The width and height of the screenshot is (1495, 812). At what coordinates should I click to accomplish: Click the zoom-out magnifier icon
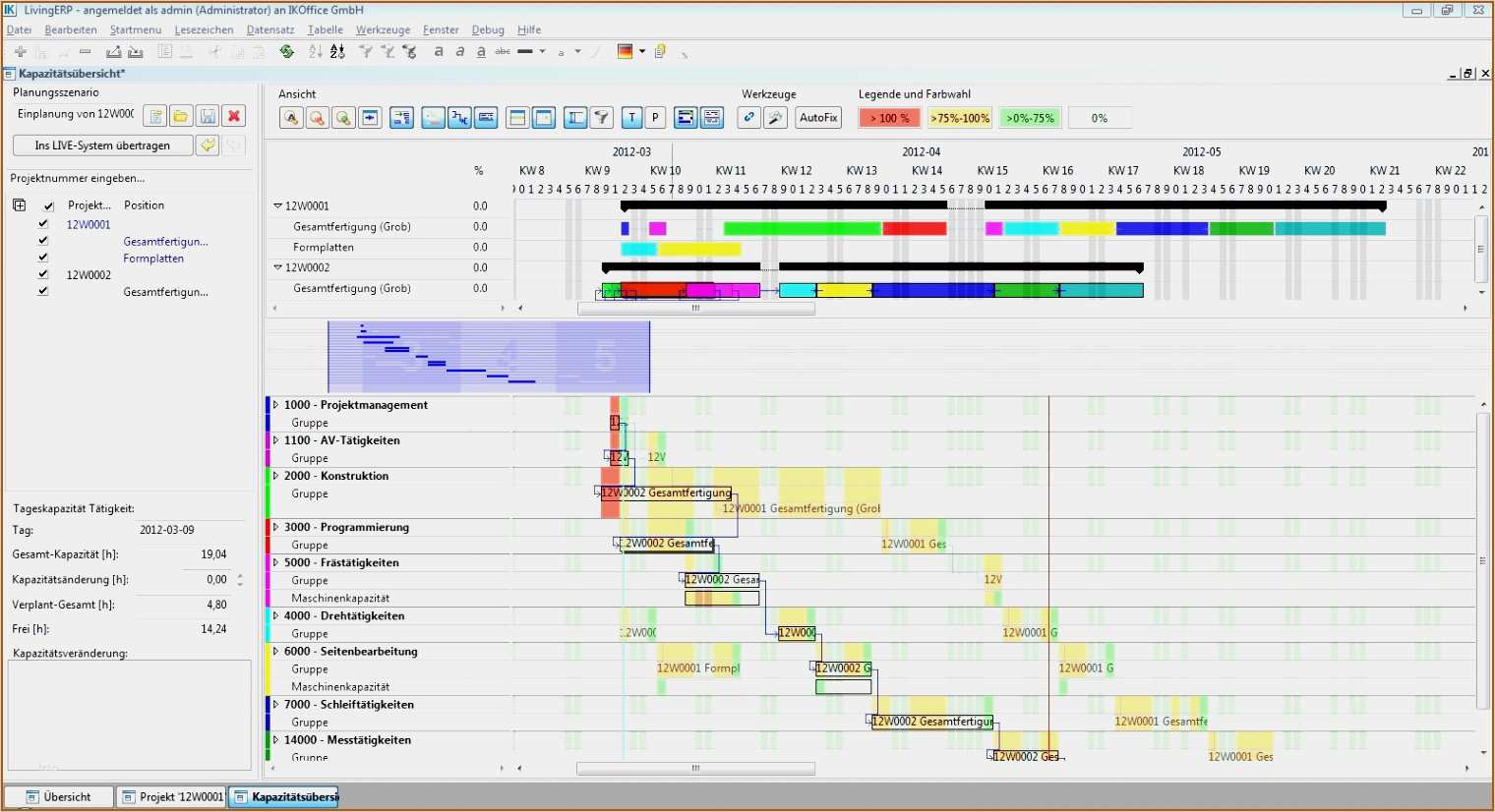coord(317,117)
